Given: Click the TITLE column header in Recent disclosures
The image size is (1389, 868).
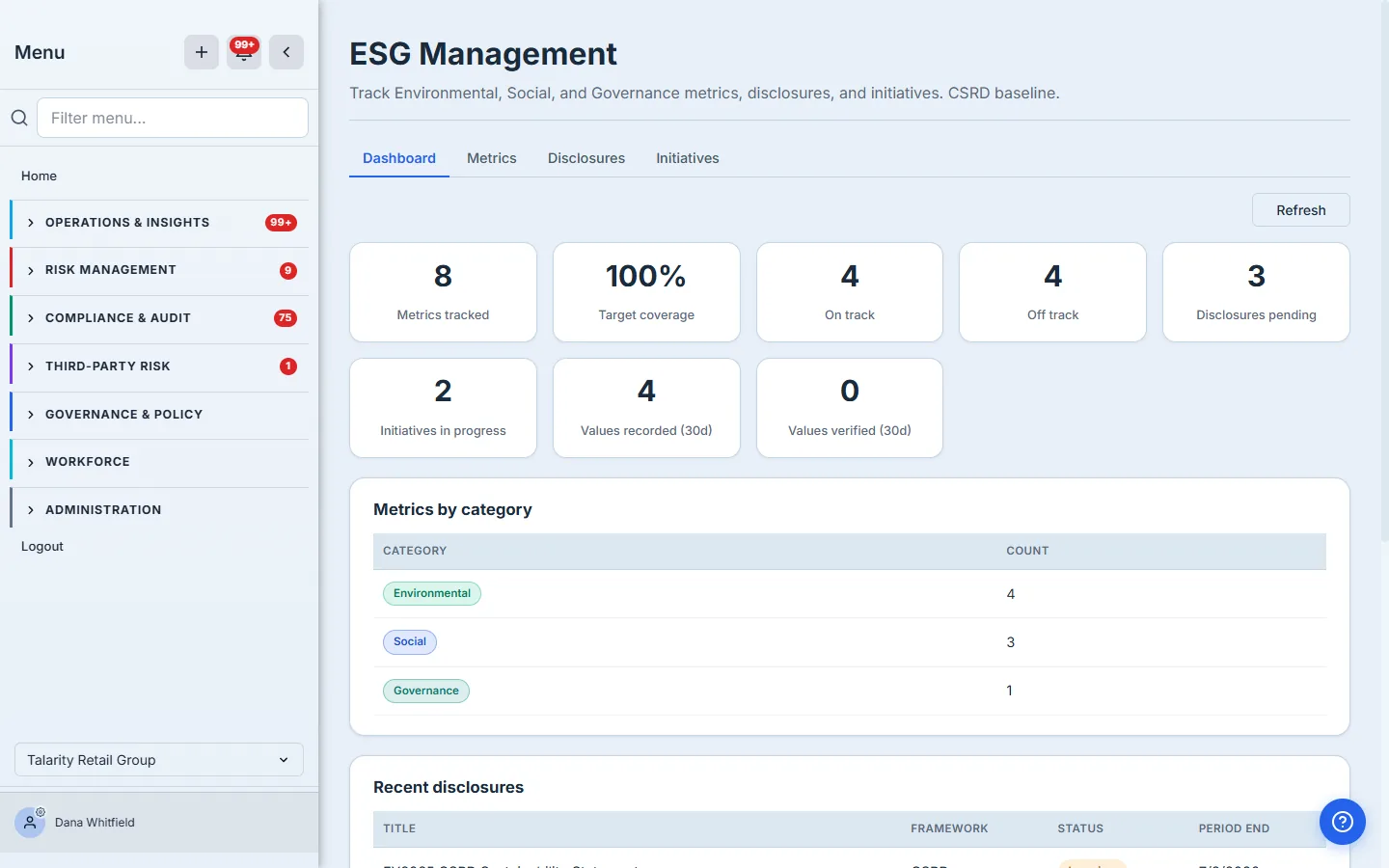Looking at the screenshot, I should [399, 828].
